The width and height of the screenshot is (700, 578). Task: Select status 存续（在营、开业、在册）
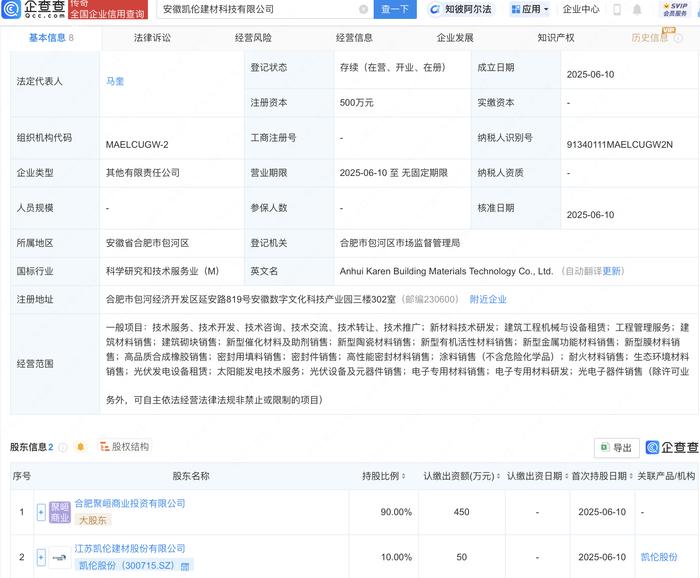click(x=393, y=67)
